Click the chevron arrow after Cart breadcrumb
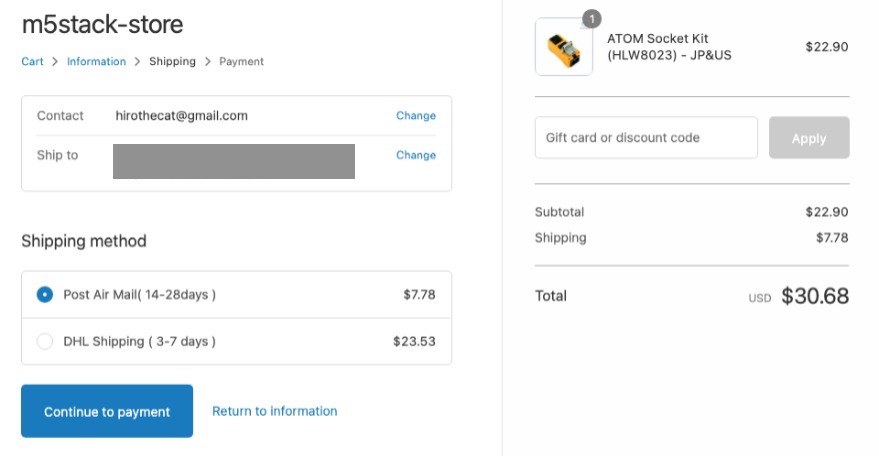Screen dimensions: 879x456 click(x=55, y=62)
